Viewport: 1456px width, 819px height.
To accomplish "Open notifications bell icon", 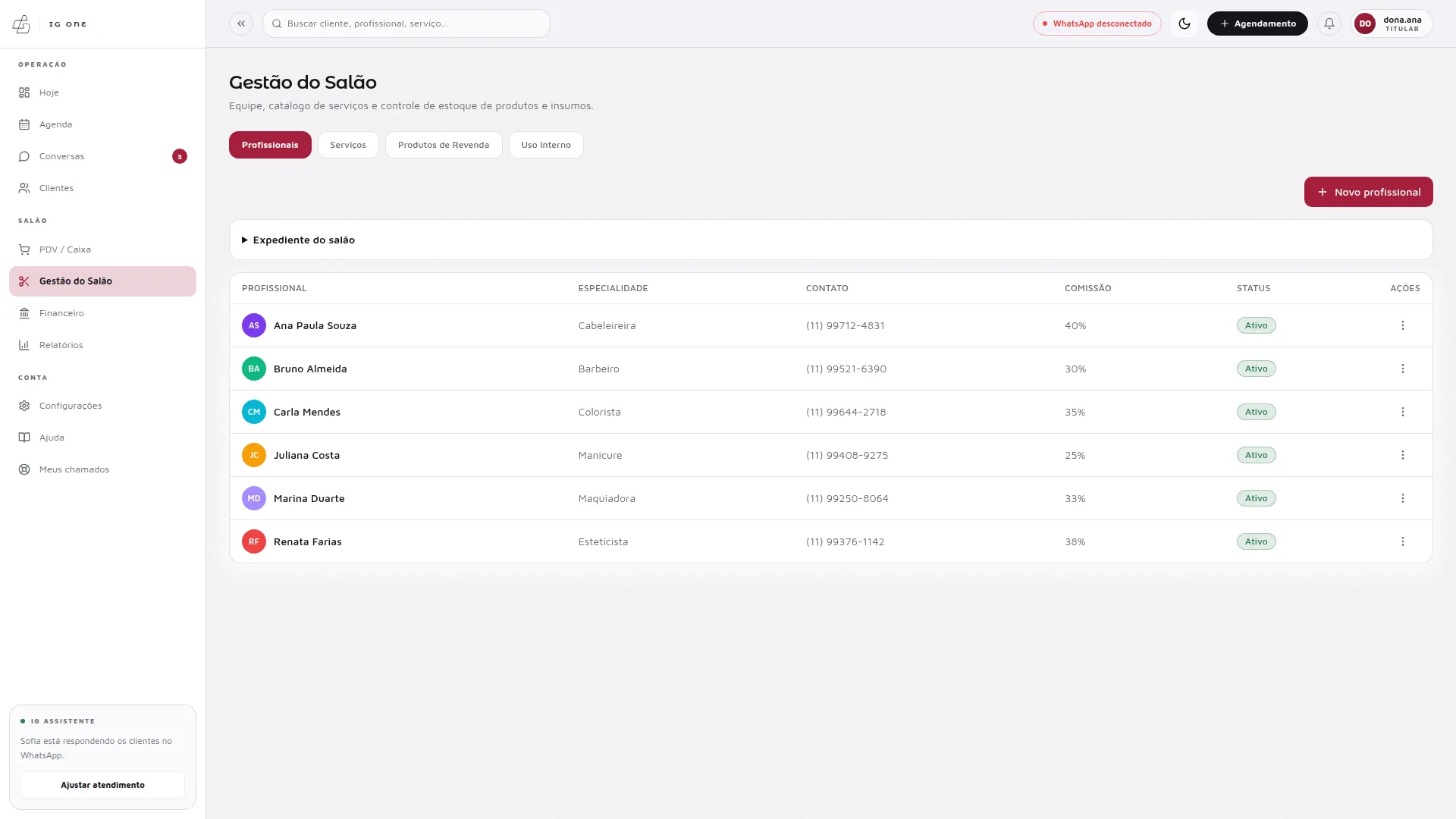I will tap(1329, 24).
